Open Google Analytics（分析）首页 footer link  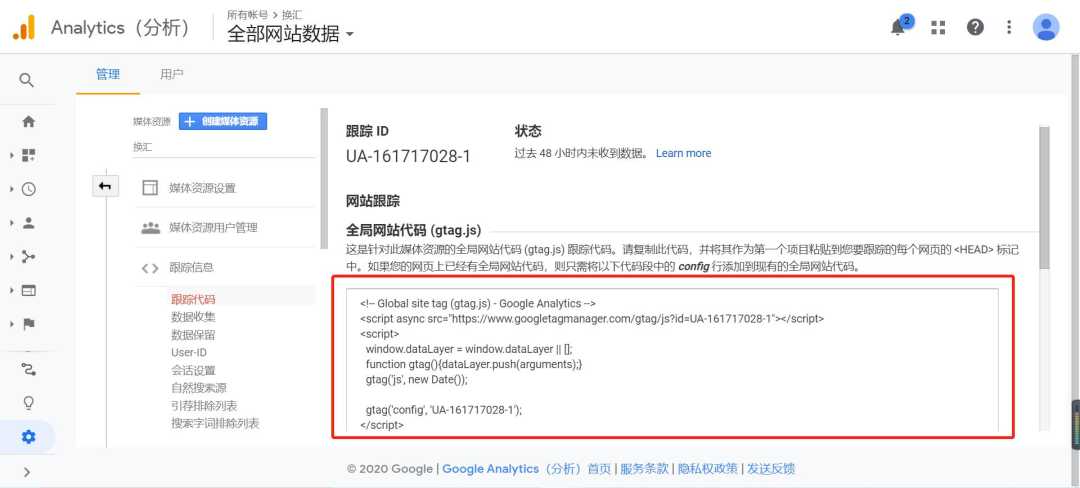point(527,469)
